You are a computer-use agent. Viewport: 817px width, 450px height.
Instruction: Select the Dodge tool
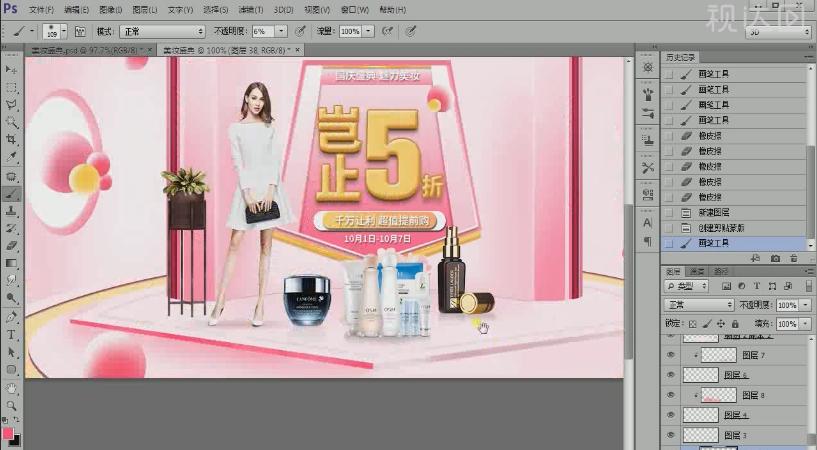11,298
